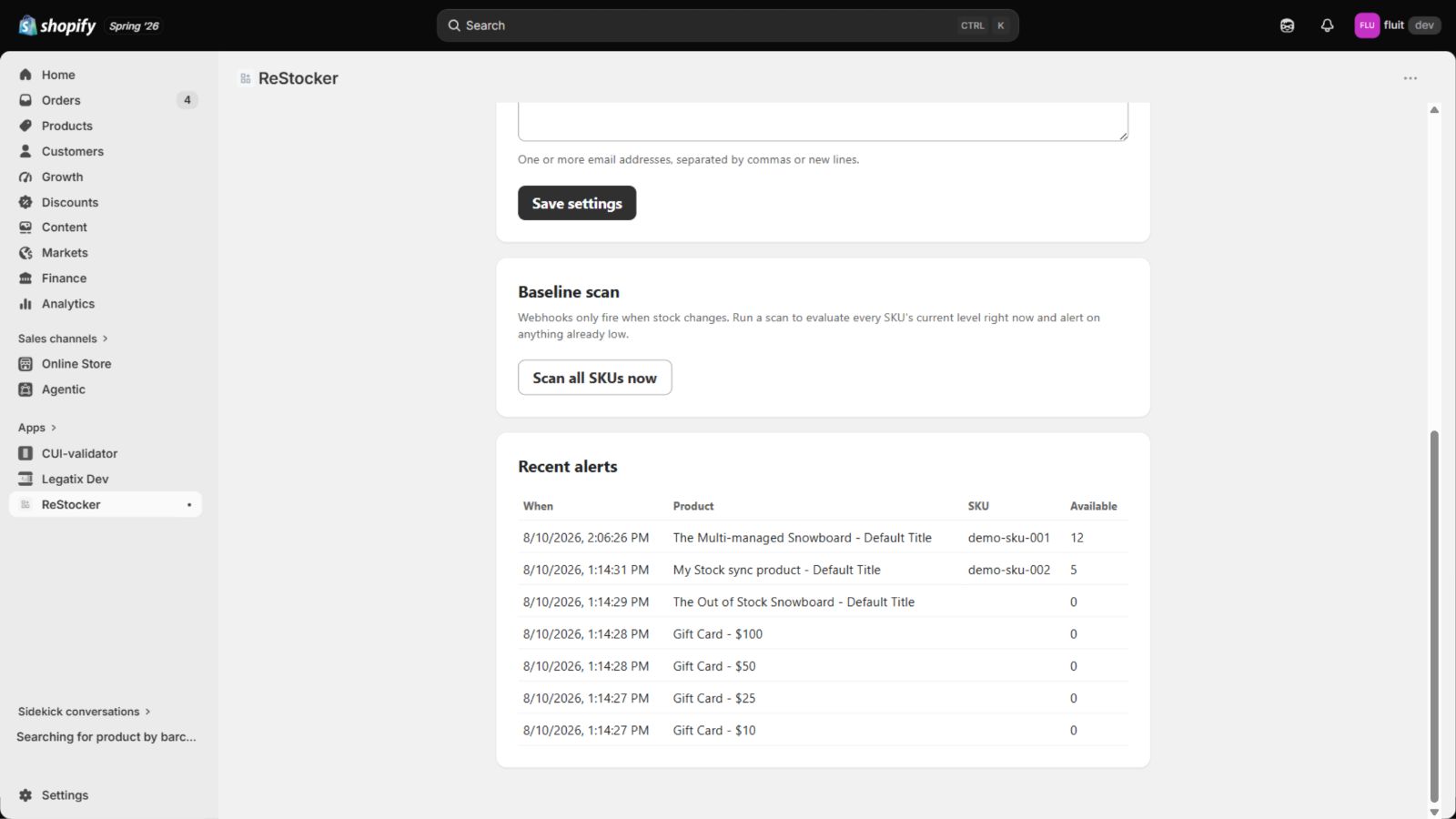Image resolution: width=1456 pixels, height=819 pixels.
Task: Click the page scrollbar thumb
Action: point(1434,616)
